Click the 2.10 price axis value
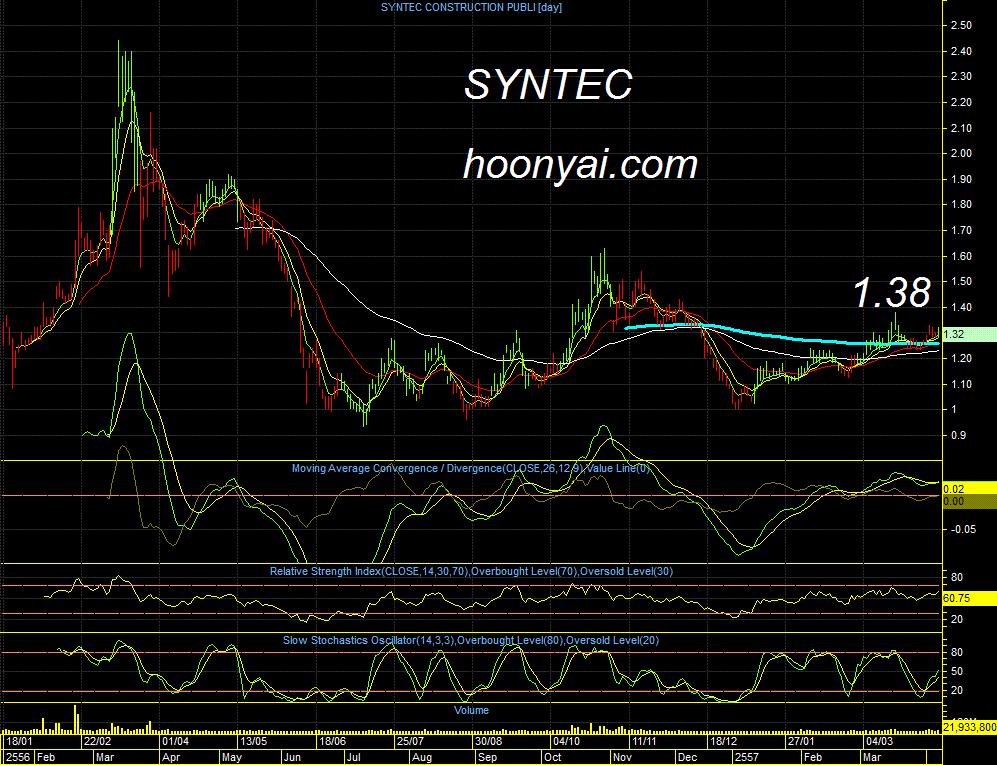The width and height of the screenshot is (997, 765). click(961, 128)
